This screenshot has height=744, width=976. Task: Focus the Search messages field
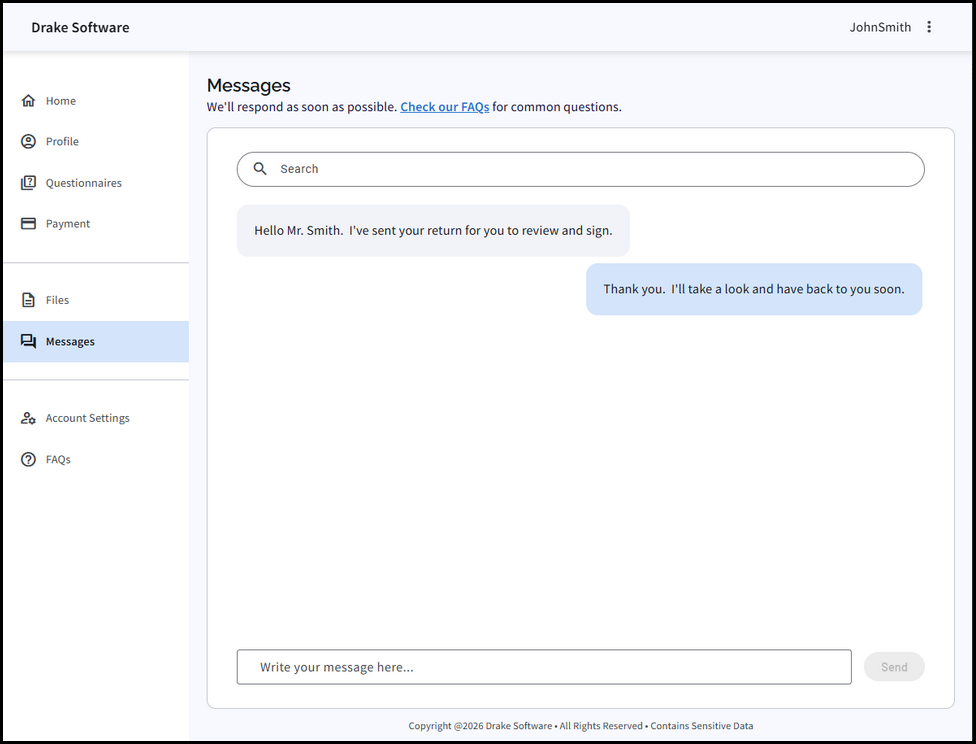click(590, 169)
